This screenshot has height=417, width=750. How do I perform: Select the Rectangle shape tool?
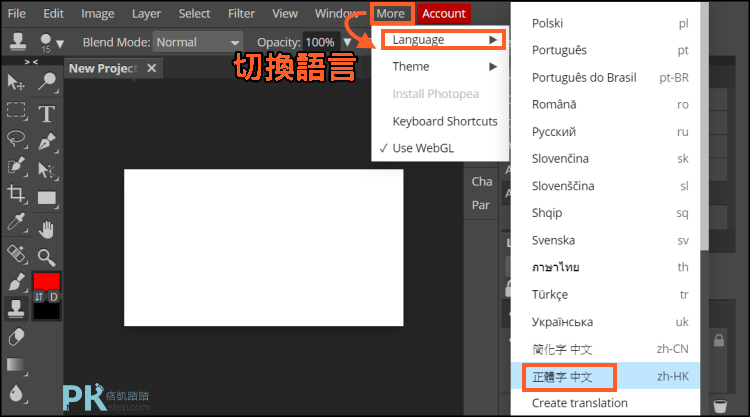click(47, 198)
